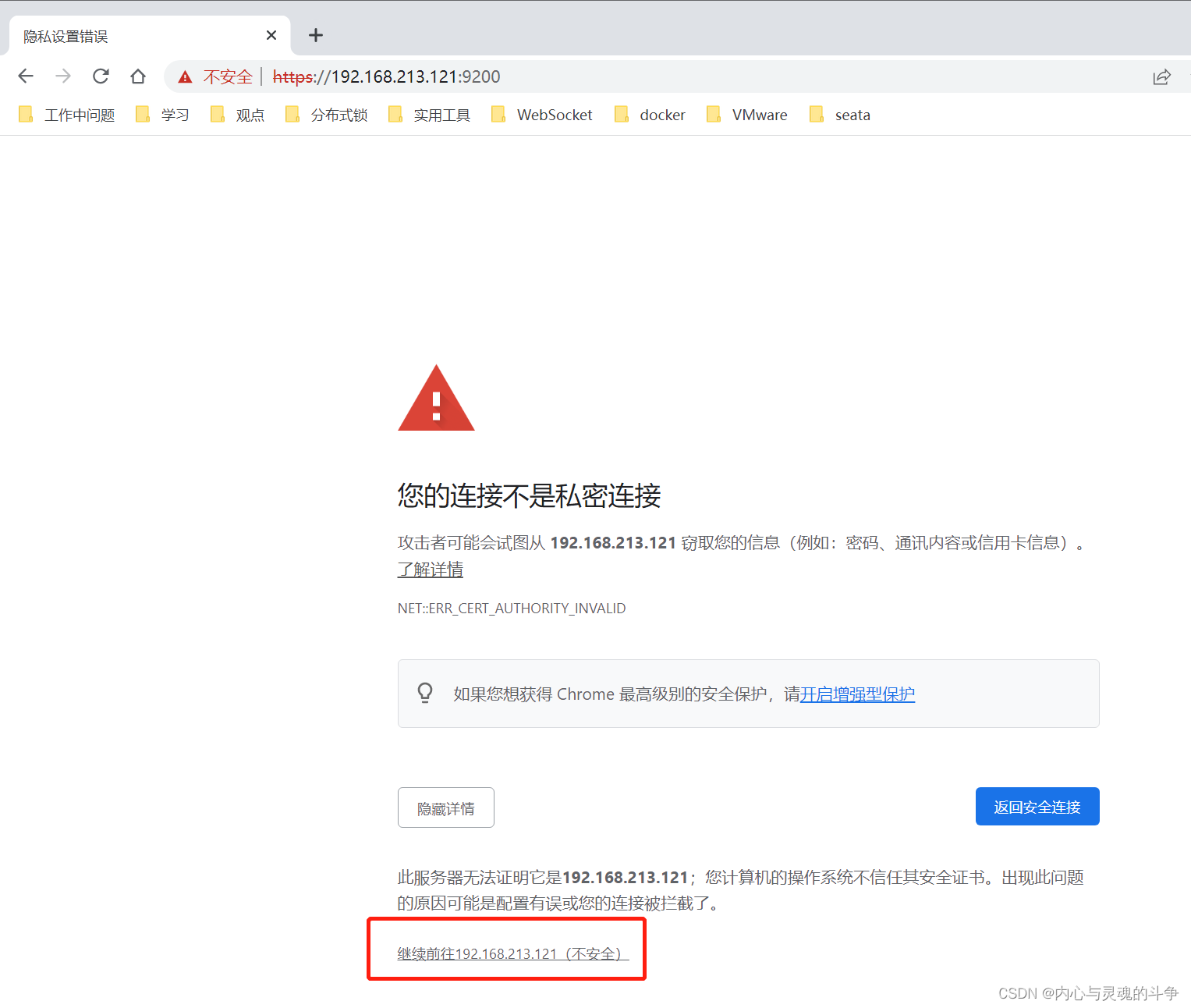Screen dimensions: 1191x1008
Task: Open the browser home page
Action: 138,76
